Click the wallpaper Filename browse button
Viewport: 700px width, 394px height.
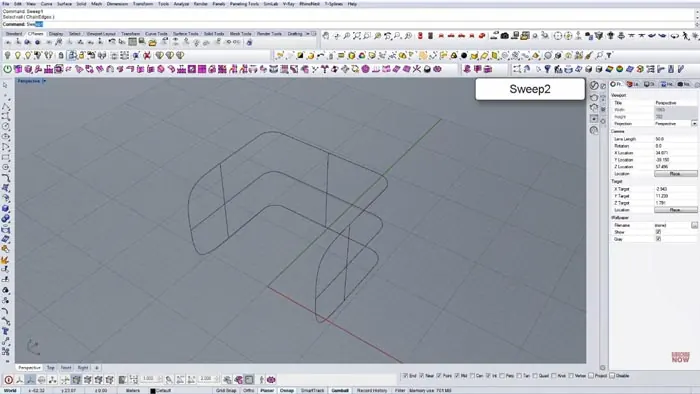pos(694,225)
